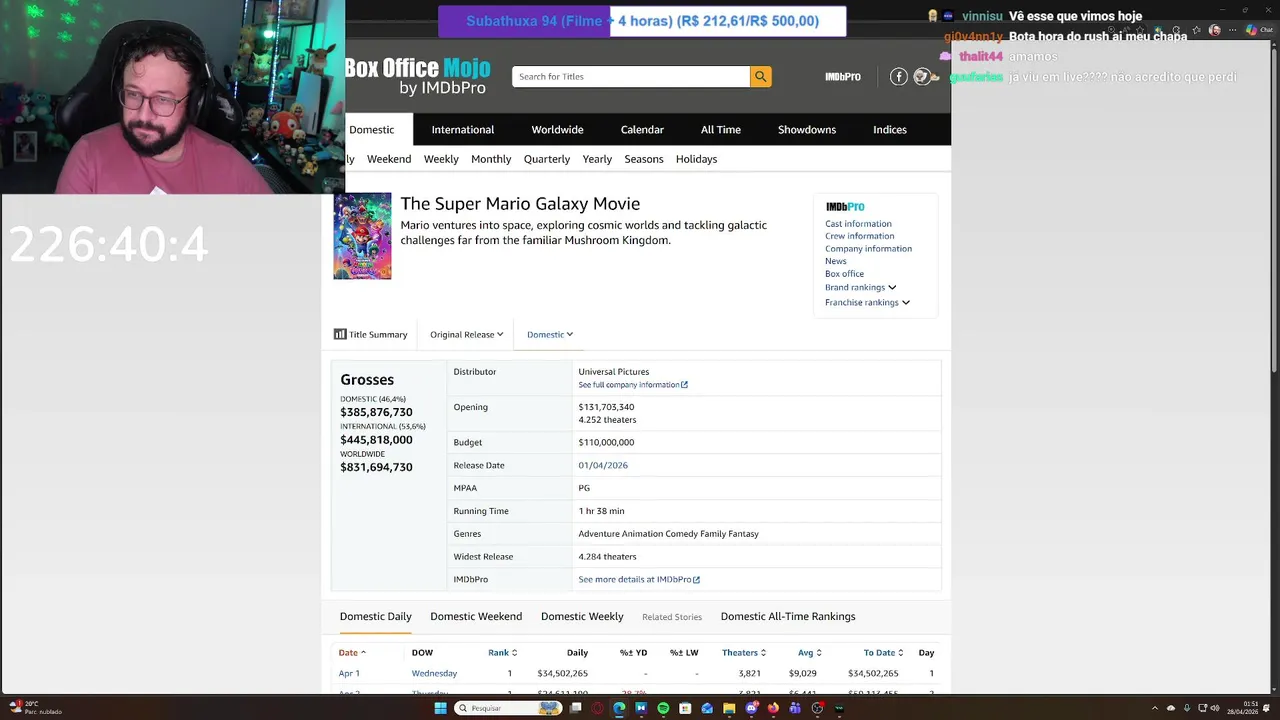Image resolution: width=1280 pixels, height=720 pixels.
Task: Expand the Franchise rankings list
Action: coord(867,302)
